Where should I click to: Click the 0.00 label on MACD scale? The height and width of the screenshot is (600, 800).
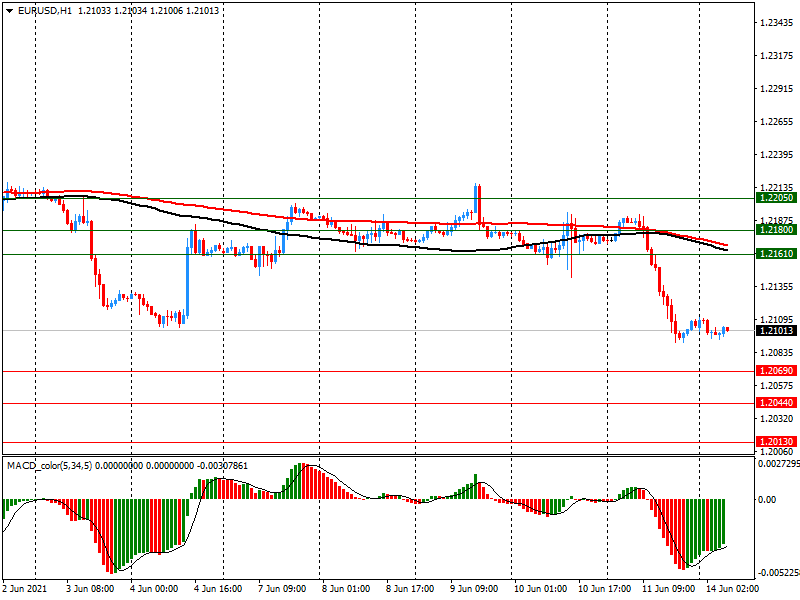(768, 499)
